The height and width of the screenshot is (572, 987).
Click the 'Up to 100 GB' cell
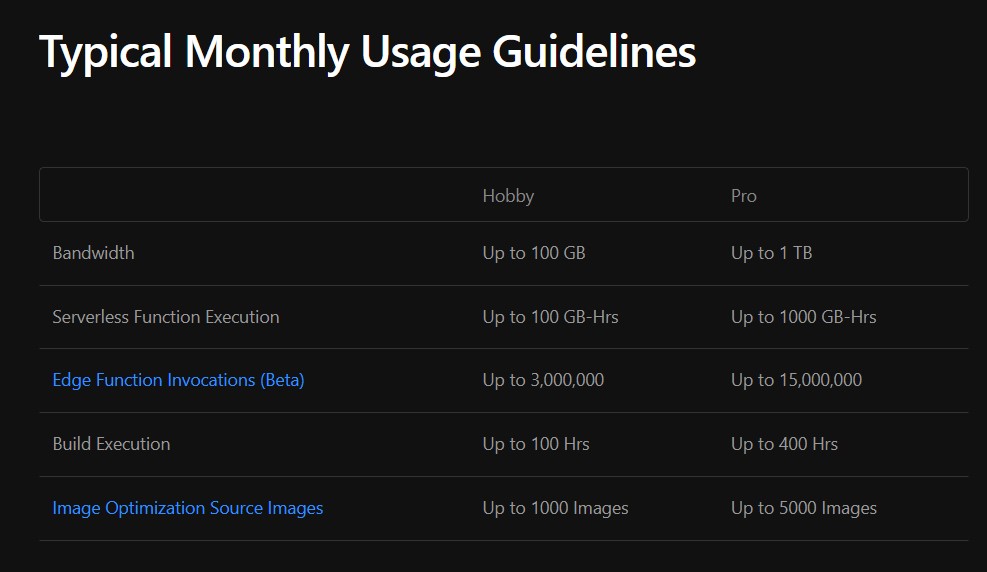[x=533, y=253]
